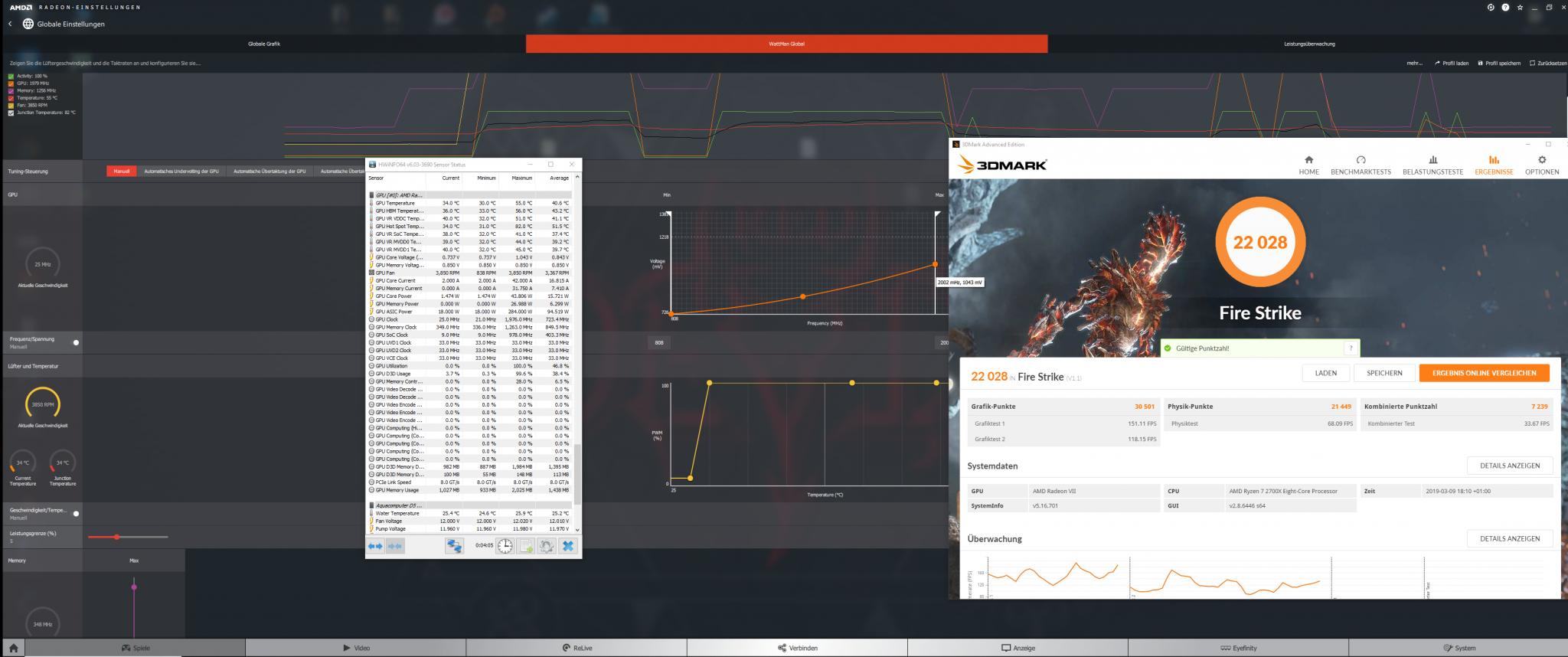Click the 808 minimum frequency field
The image size is (1568, 657).
(659, 342)
